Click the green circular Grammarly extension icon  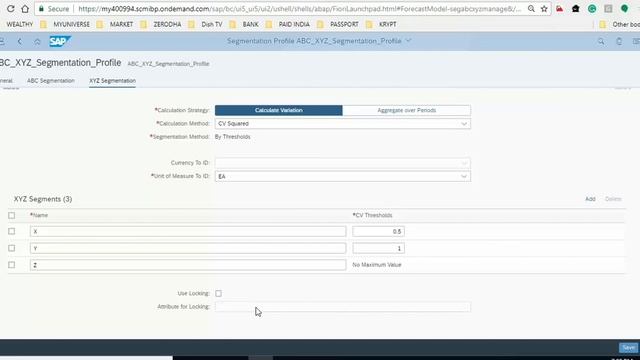pos(592,9)
